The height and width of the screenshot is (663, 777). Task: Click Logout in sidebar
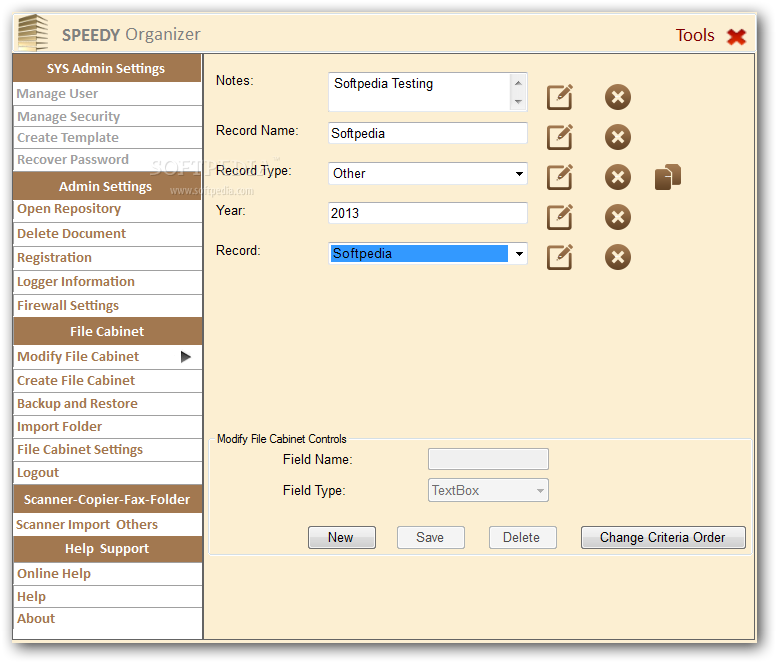pos(108,473)
